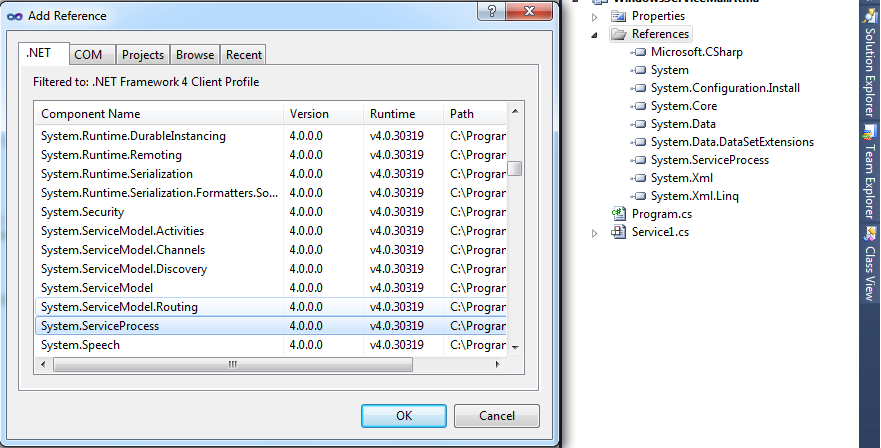Click the Microsoft.CSharp reference icon
Image resolution: width=881 pixels, height=448 pixels.
click(x=638, y=52)
